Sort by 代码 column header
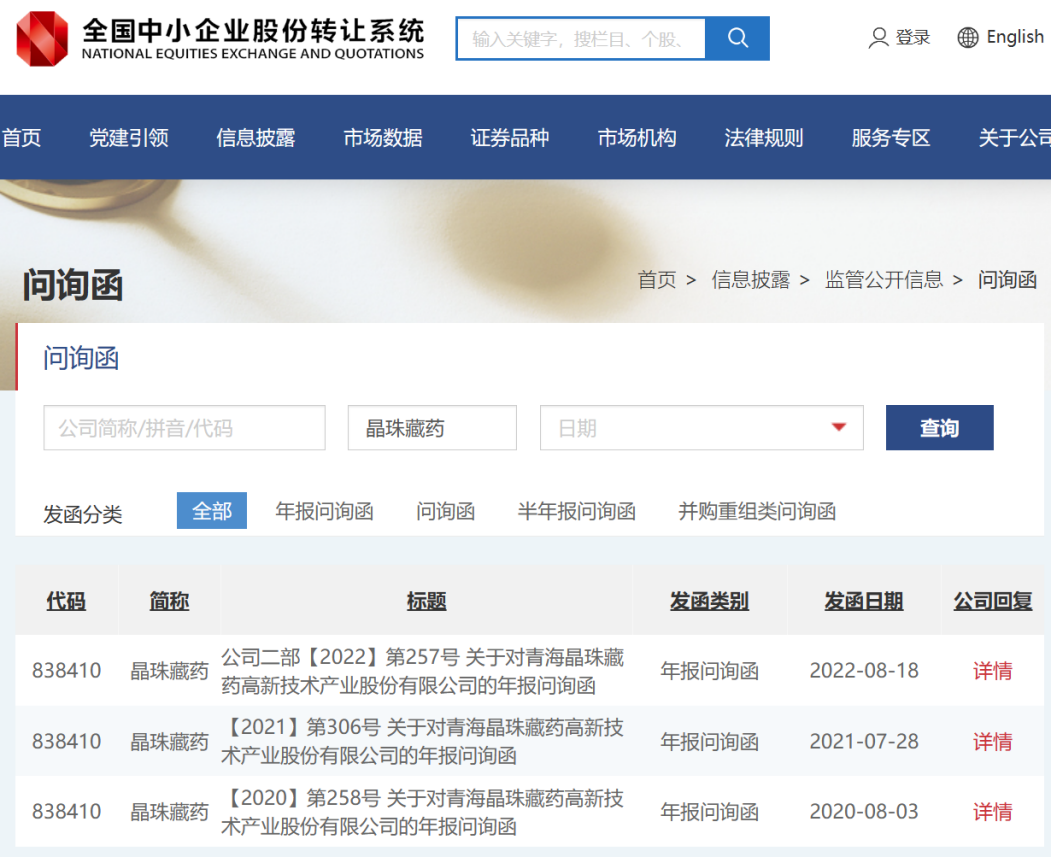Viewport: 1051px width, 857px height. [66, 601]
